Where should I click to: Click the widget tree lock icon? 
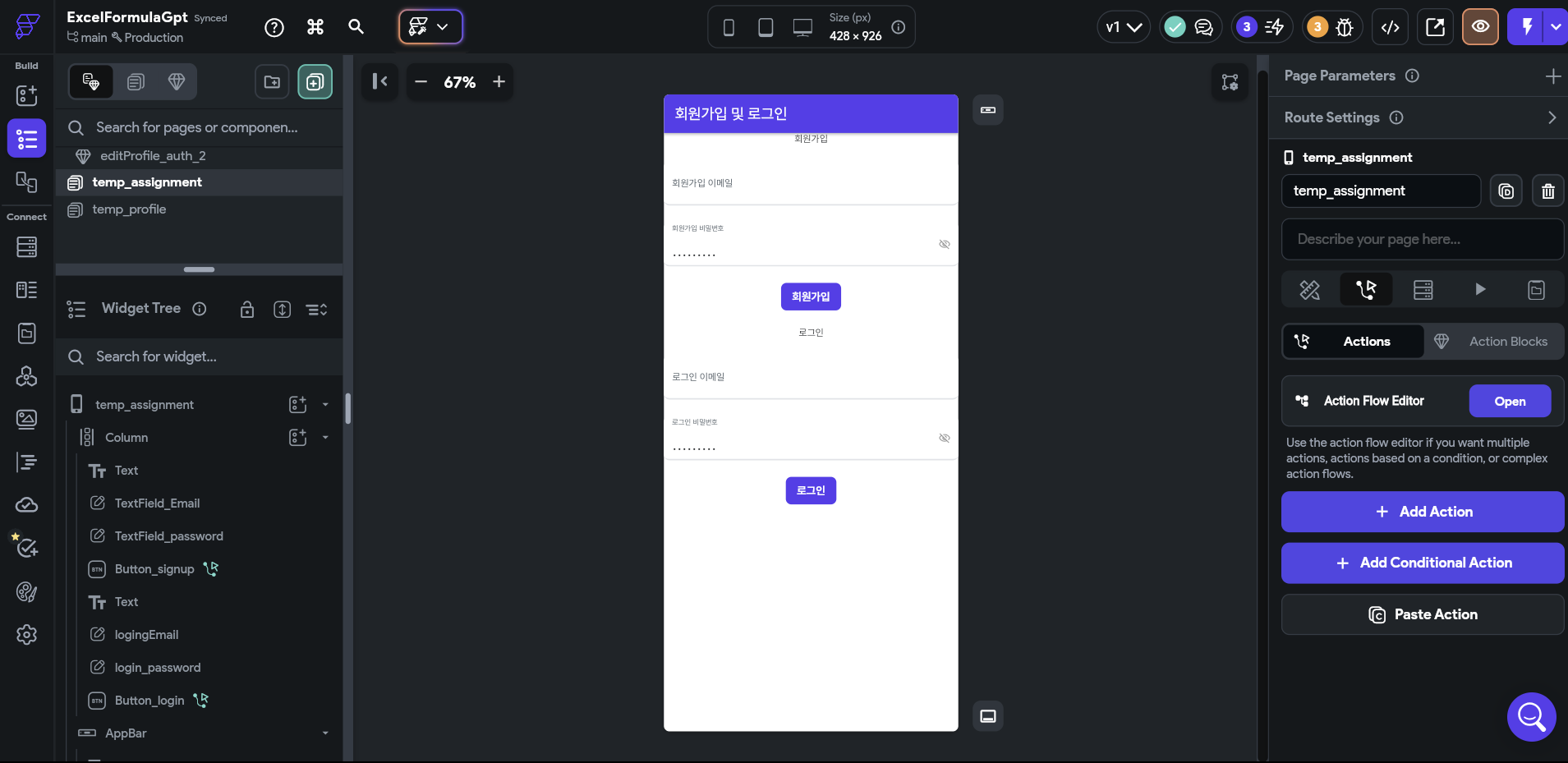pyautogui.click(x=247, y=309)
